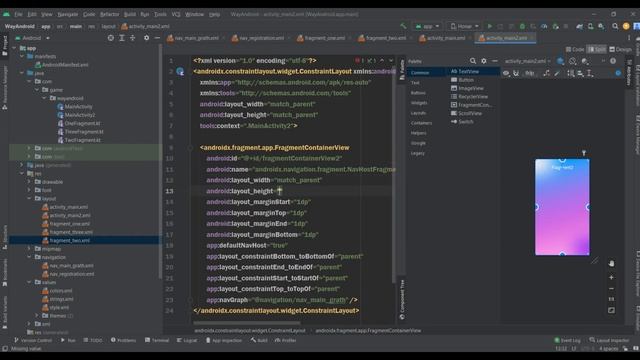Viewport: 640px width, 360px height.
Task: Open the Honar device selector dropdown
Action: click(x=464, y=26)
